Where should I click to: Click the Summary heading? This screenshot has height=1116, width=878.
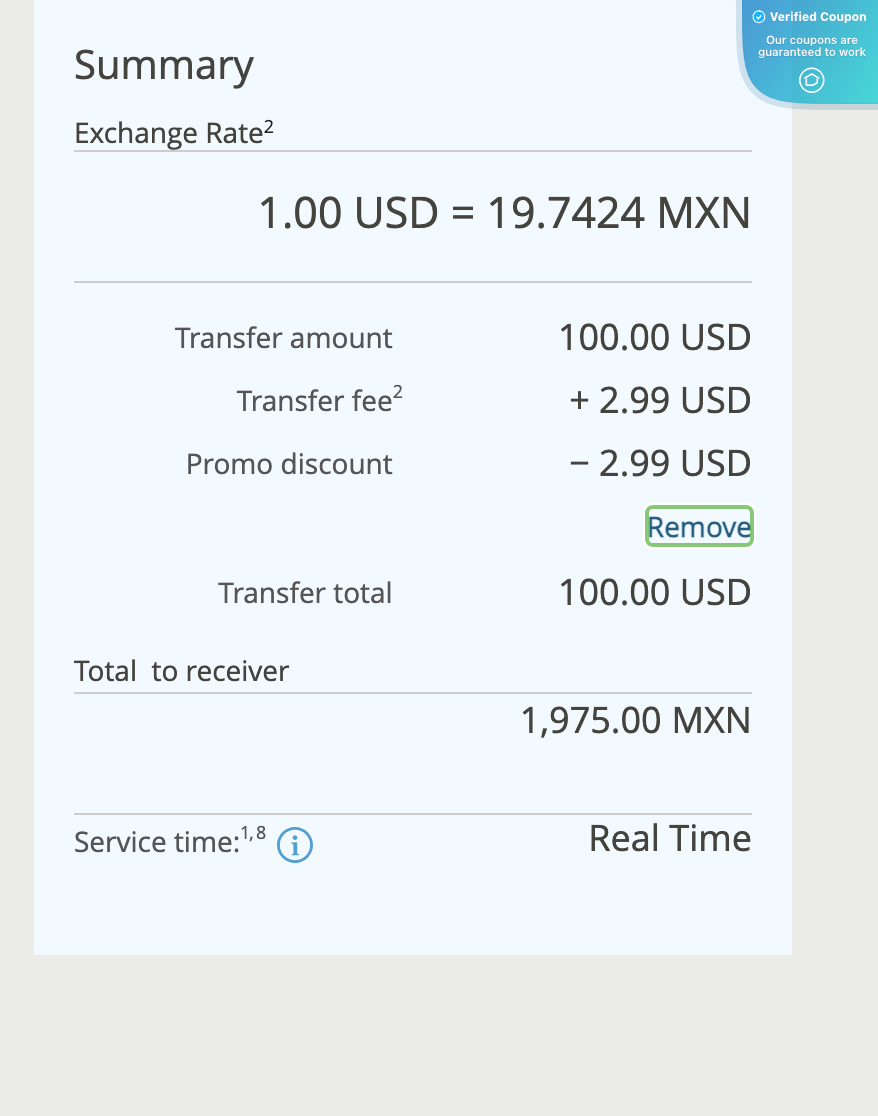[164, 66]
